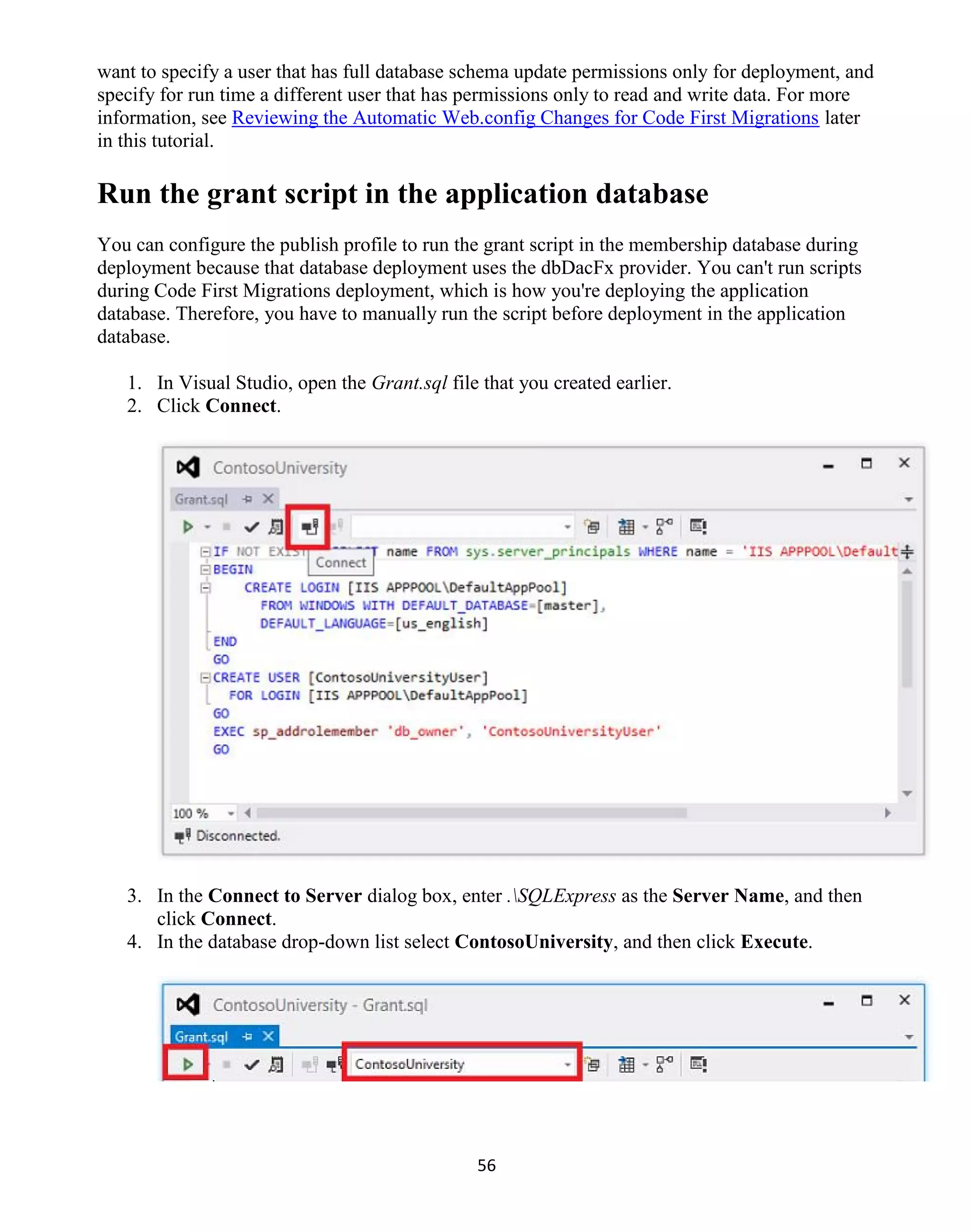The height and width of the screenshot is (1232, 971).
Task: Click page number 56 at page bottom
Action: (486, 1166)
